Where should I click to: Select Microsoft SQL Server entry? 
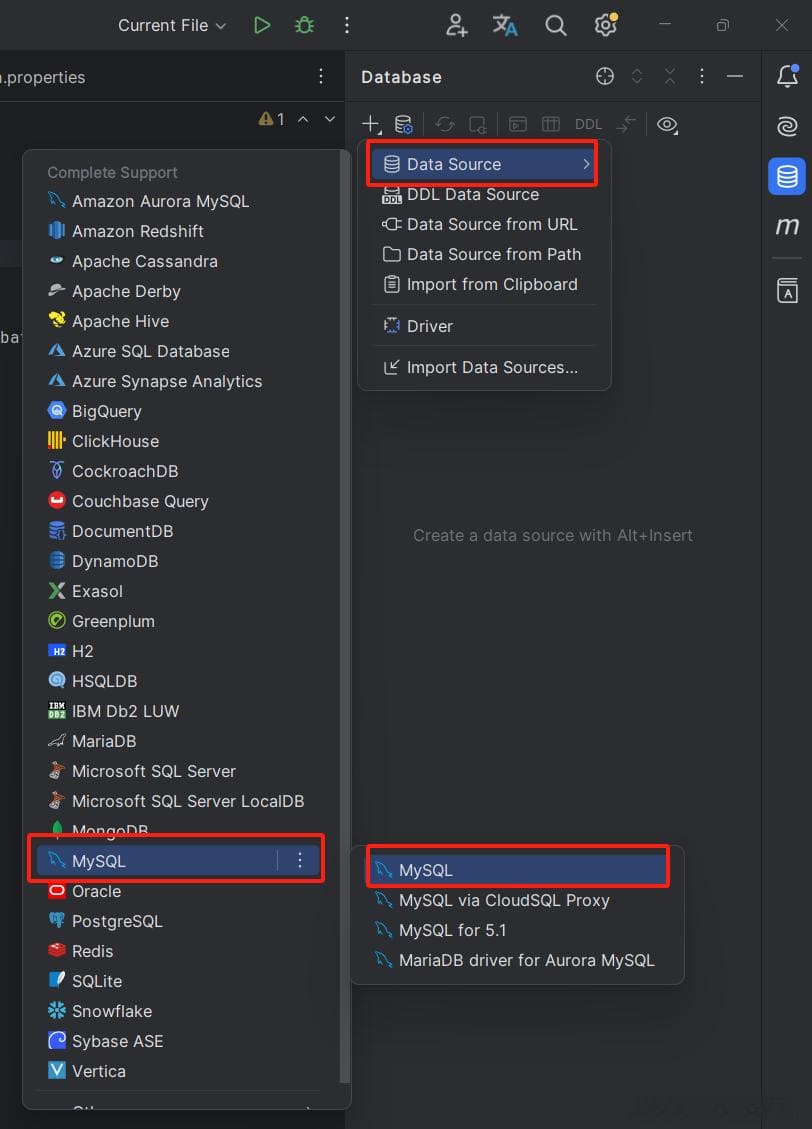click(178, 771)
